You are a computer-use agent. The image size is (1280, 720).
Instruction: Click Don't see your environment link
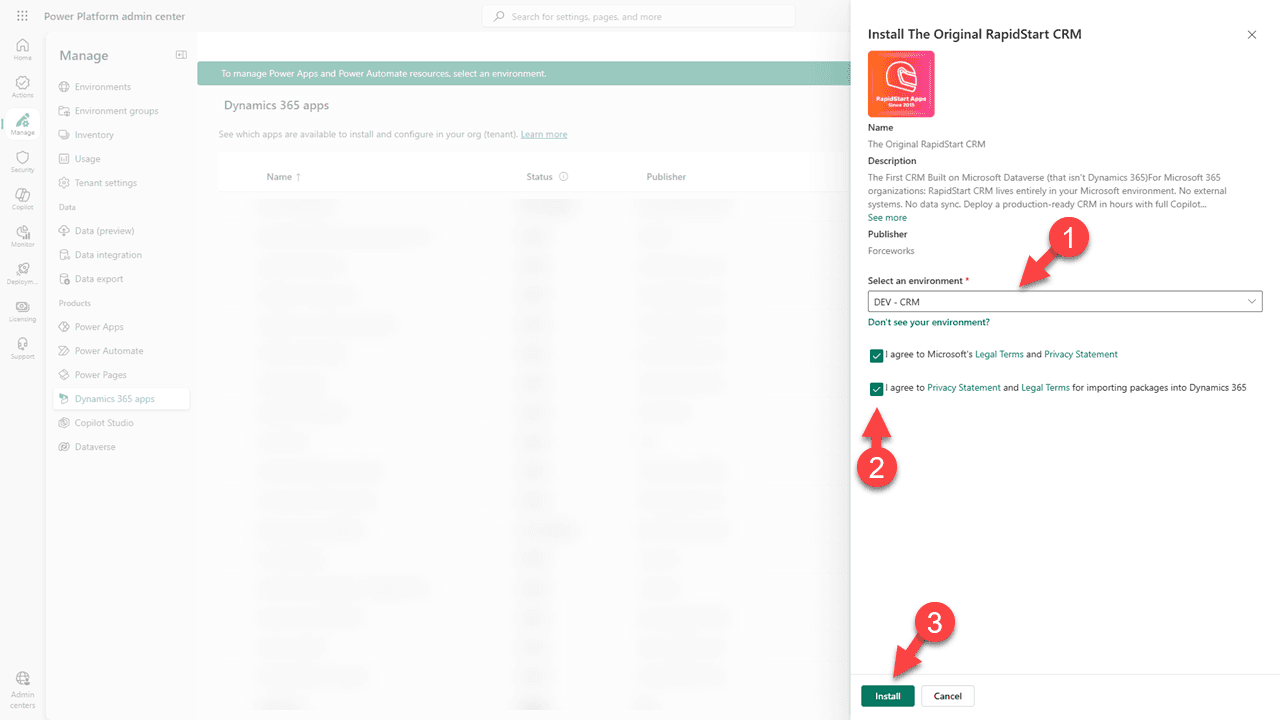[928, 323]
